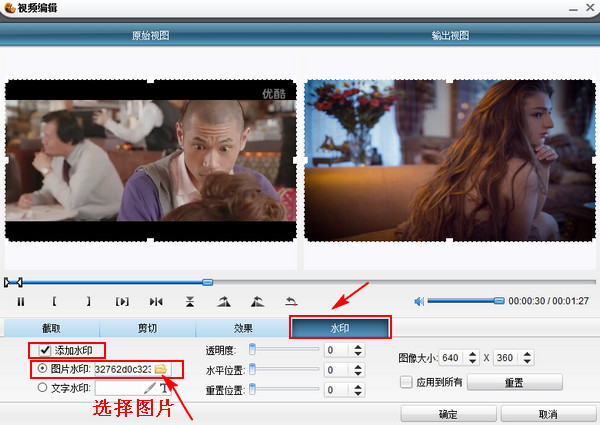Viewport: 600px width, 425px height.
Task: Click the 透明度 slider handle
Action: pos(252,349)
